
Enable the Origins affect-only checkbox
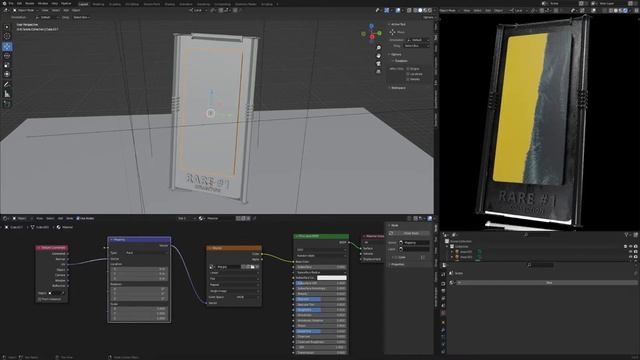[408, 69]
